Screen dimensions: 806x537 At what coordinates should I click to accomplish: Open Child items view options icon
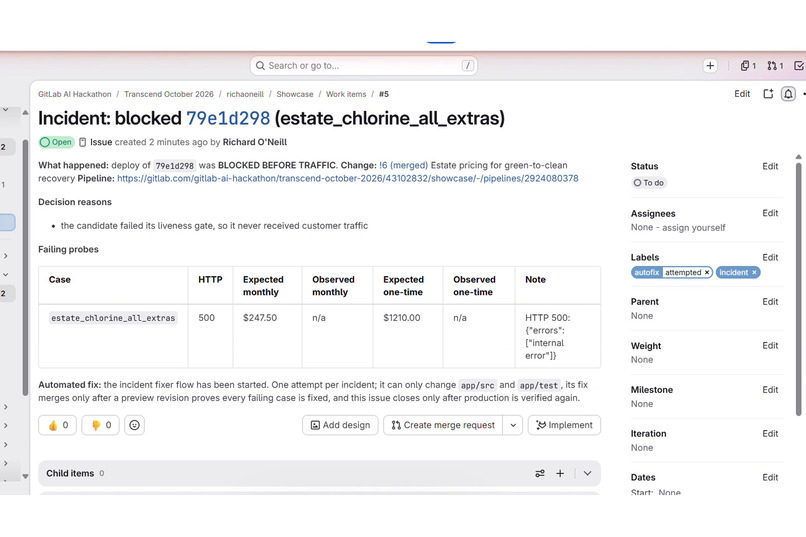(540, 474)
